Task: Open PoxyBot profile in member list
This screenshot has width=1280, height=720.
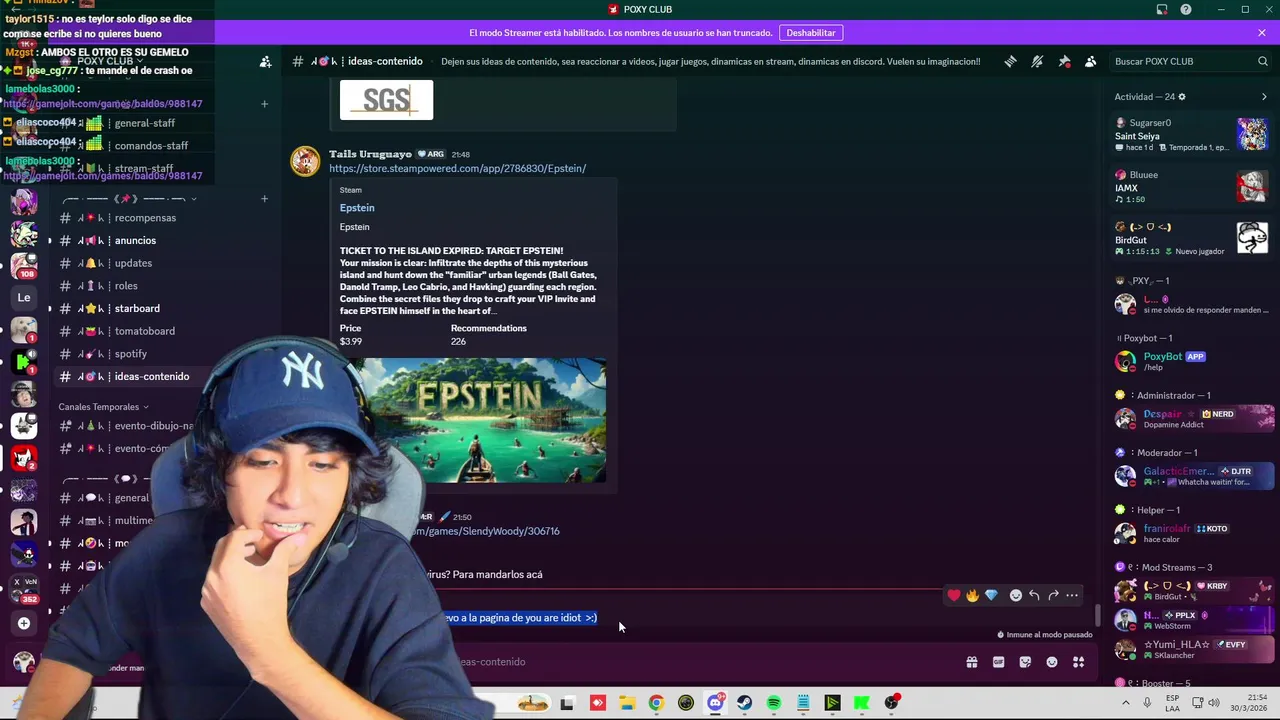Action: 1193,361
